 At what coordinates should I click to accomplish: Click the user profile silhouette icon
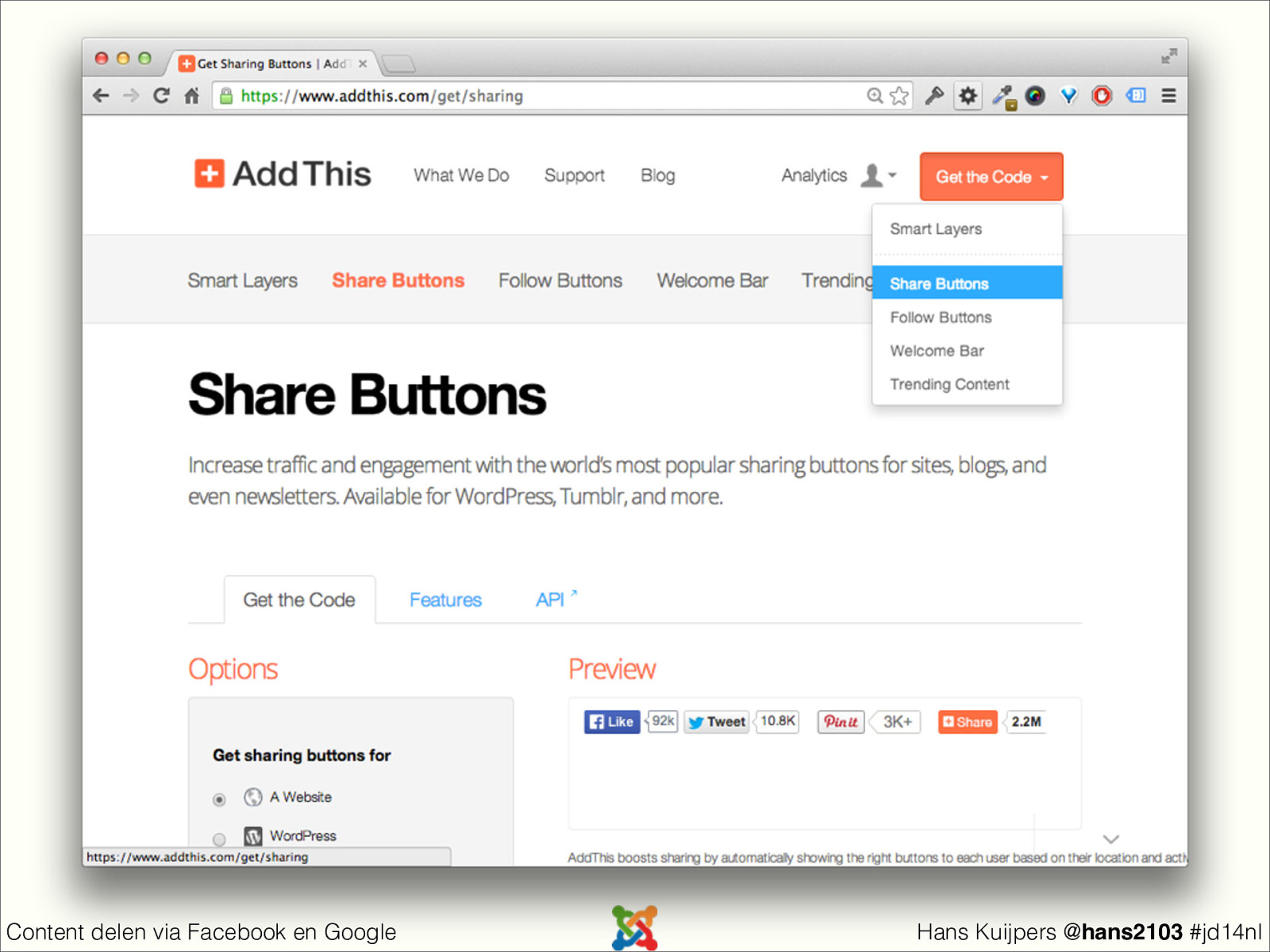[872, 175]
